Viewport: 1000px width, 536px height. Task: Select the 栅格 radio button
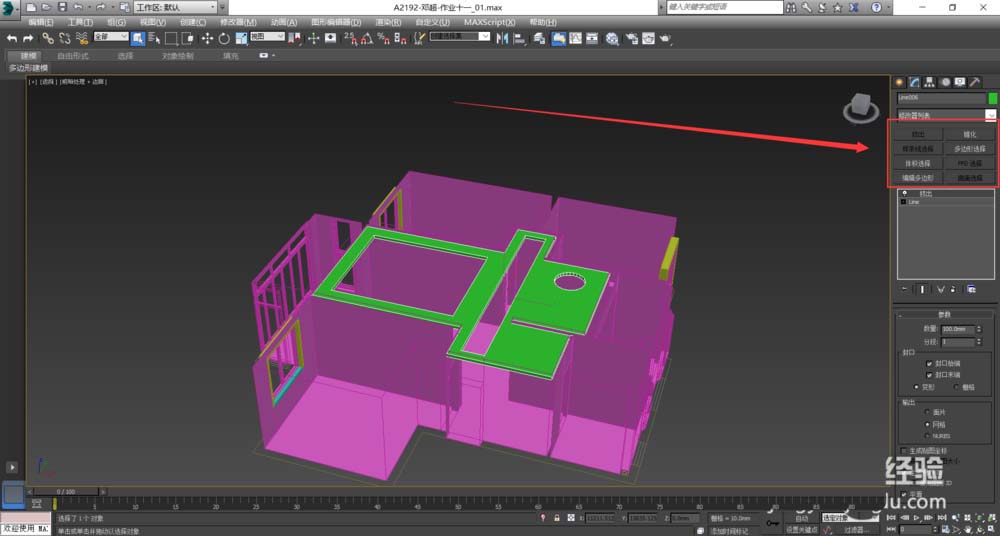[956, 387]
